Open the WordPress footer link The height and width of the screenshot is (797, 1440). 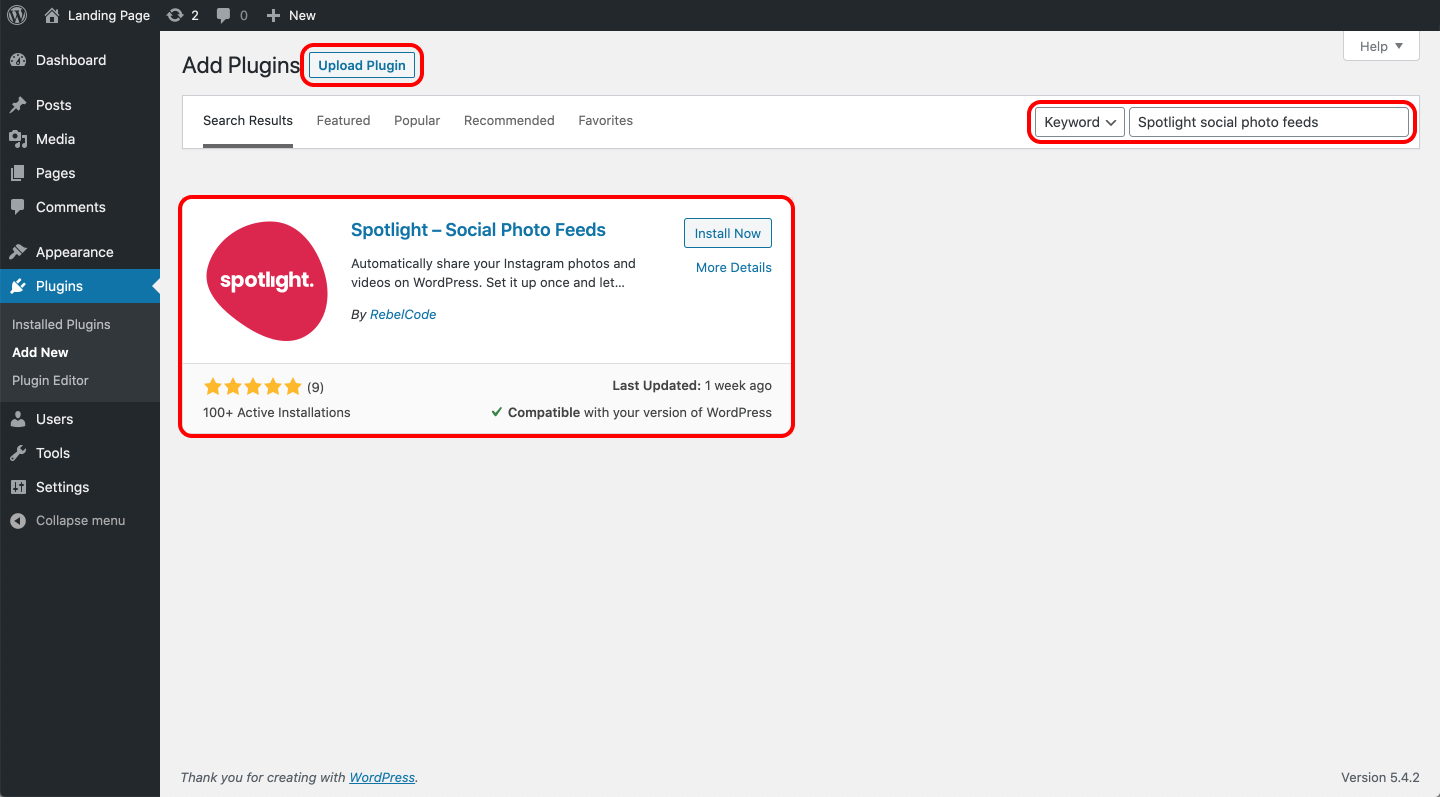click(382, 778)
